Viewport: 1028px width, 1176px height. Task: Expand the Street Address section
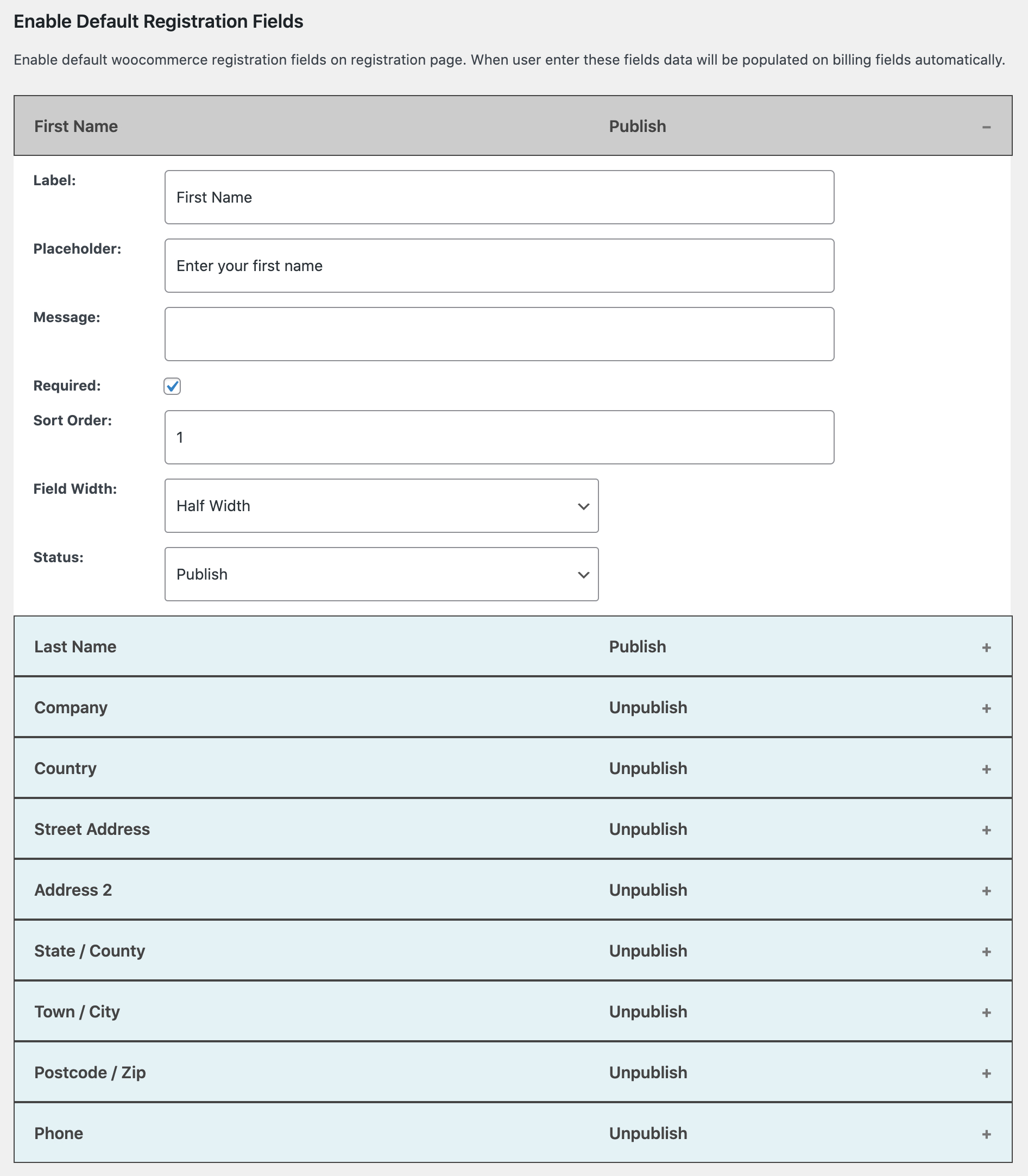[986, 829]
